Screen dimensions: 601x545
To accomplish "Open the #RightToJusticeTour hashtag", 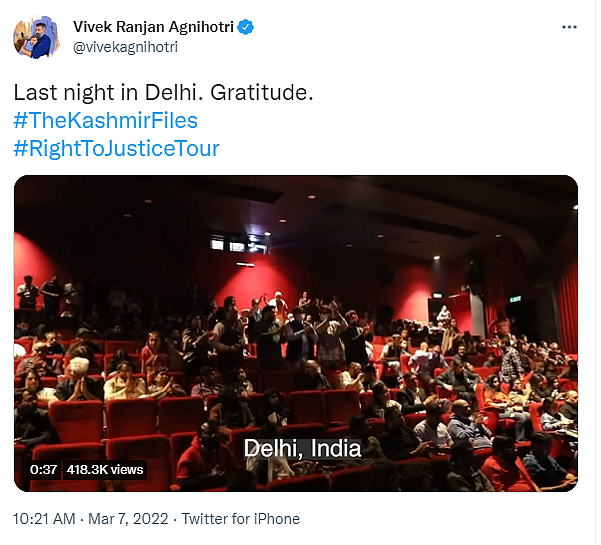I will coord(116,149).
